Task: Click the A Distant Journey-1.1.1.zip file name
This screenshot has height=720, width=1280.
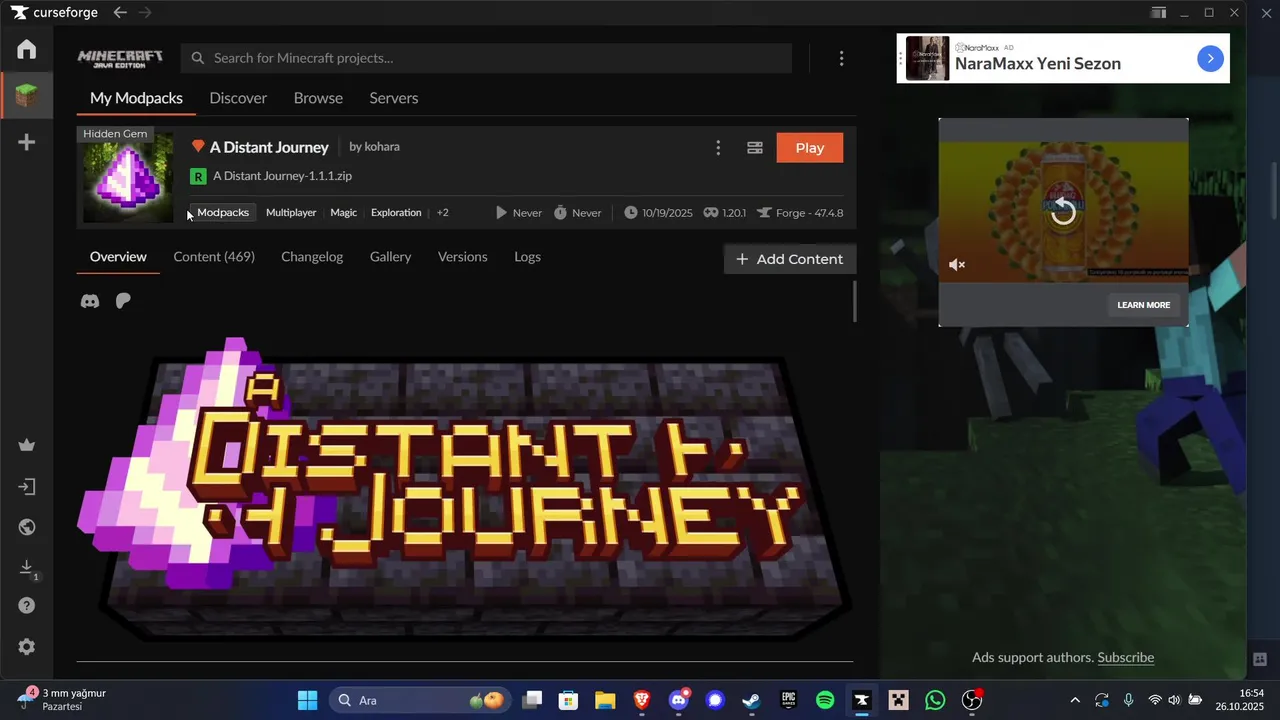Action: (282, 176)
